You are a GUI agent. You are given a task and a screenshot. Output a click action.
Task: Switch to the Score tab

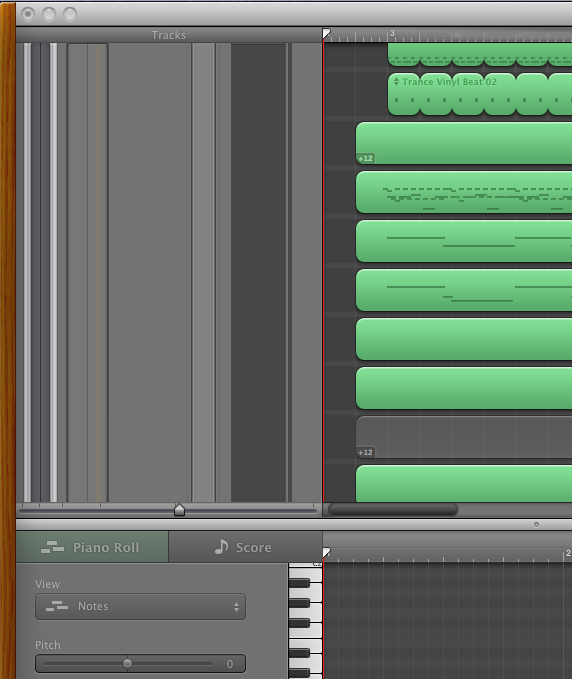pyautogui.click(x=246, y=547)
